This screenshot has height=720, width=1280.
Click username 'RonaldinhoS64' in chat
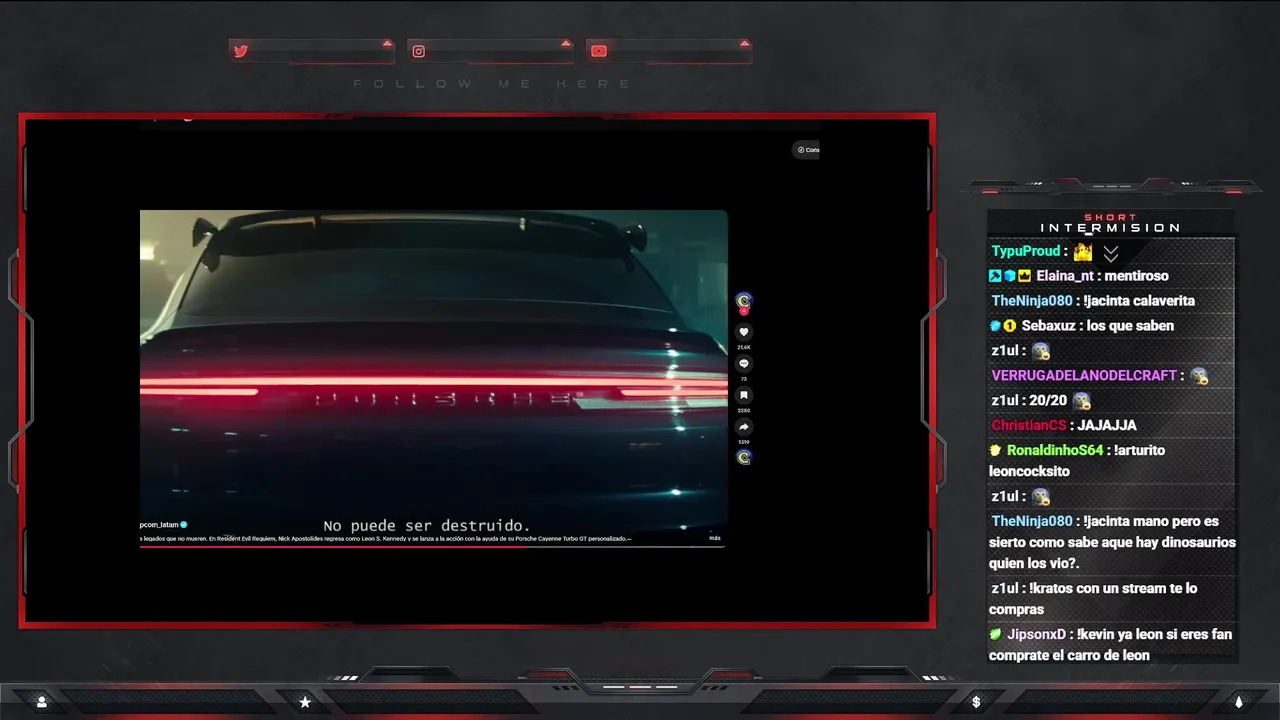(x=1055, y=451)
